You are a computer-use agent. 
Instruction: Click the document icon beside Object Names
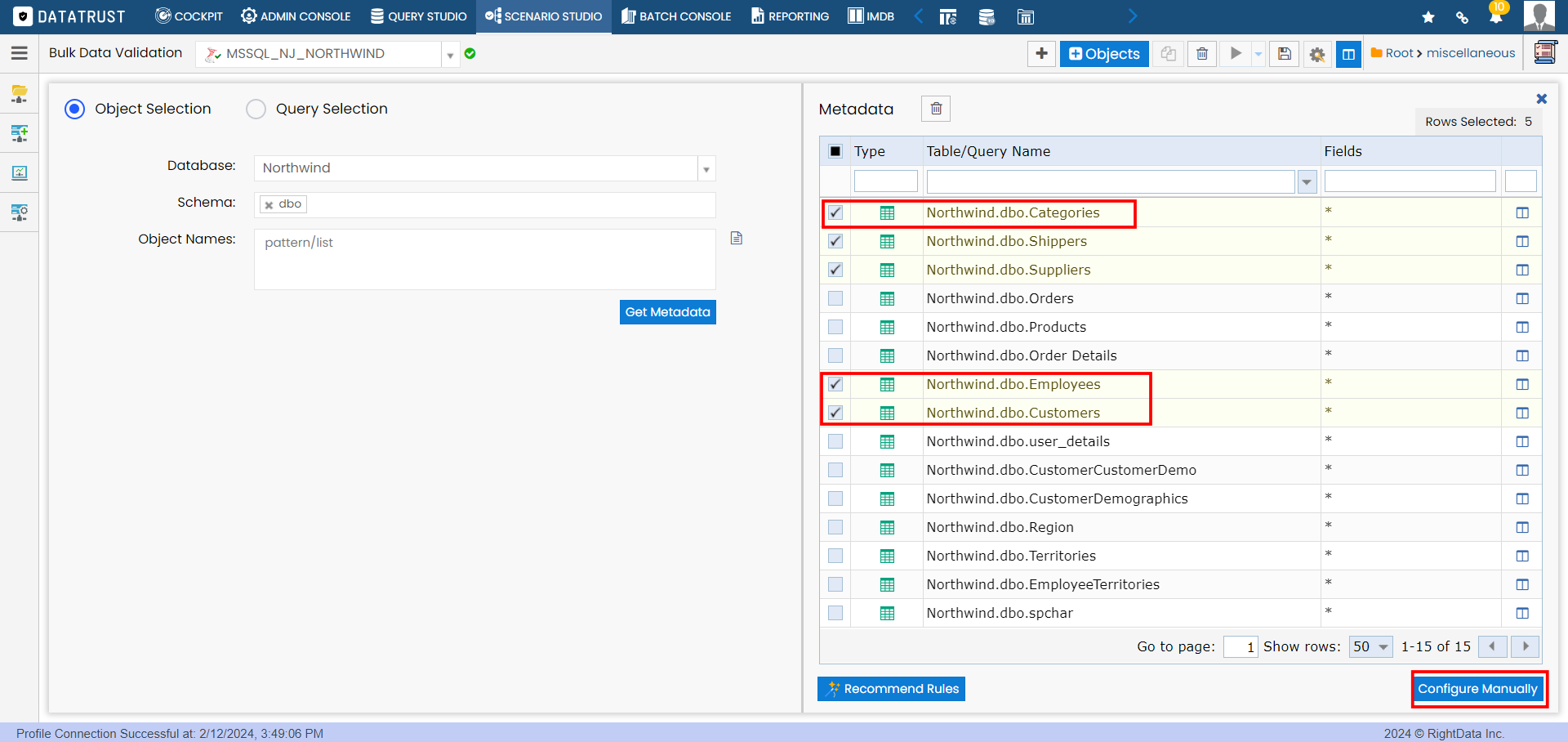pyautogui.click(x=737, y=239)
